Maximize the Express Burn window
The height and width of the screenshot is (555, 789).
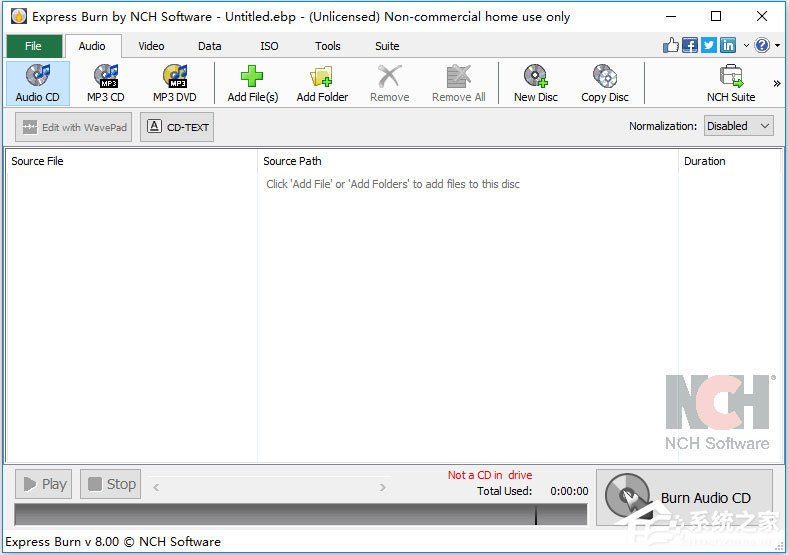point(716,17)
